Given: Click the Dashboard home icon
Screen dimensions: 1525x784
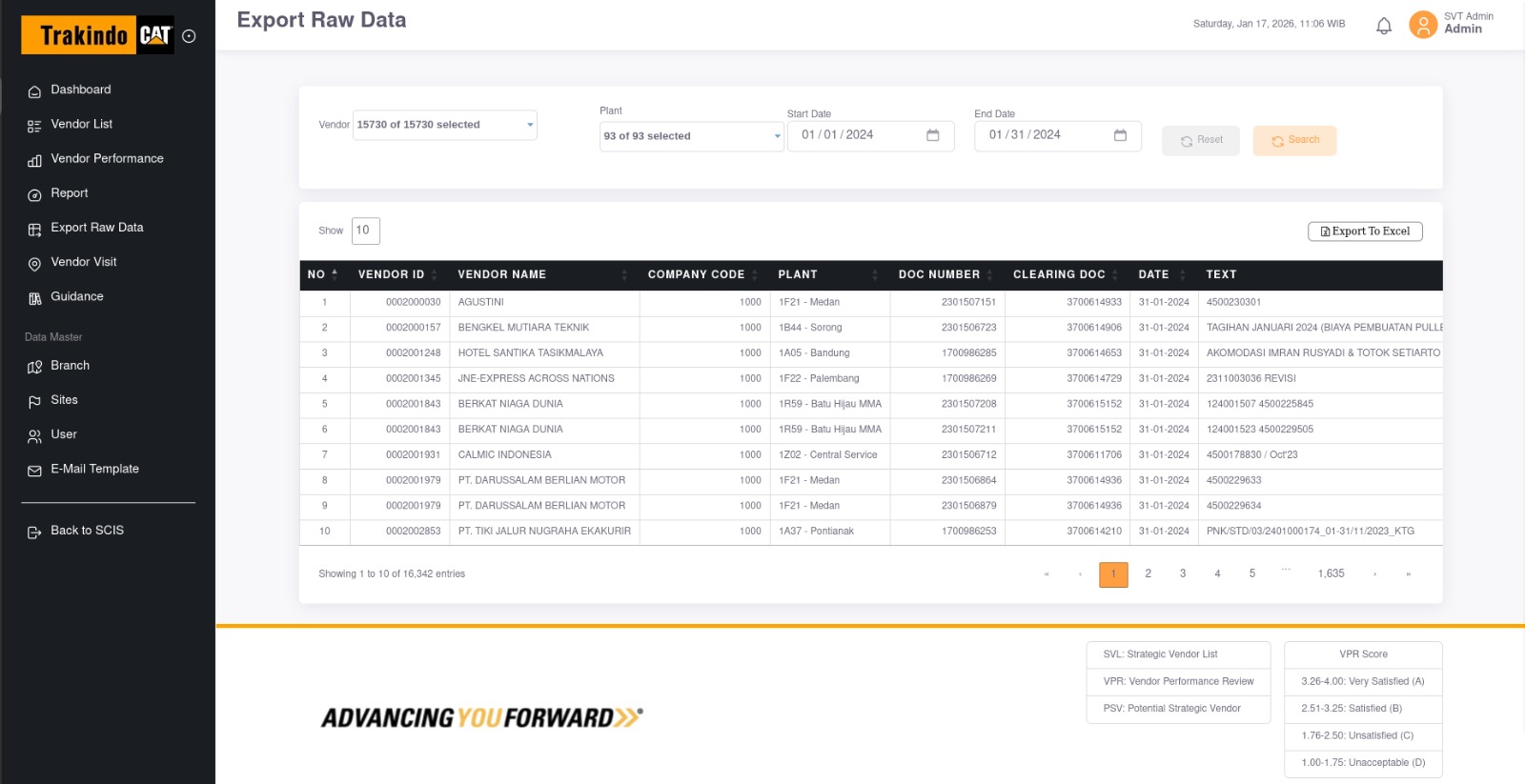Looking at the screenshot, I should point(34,91).
